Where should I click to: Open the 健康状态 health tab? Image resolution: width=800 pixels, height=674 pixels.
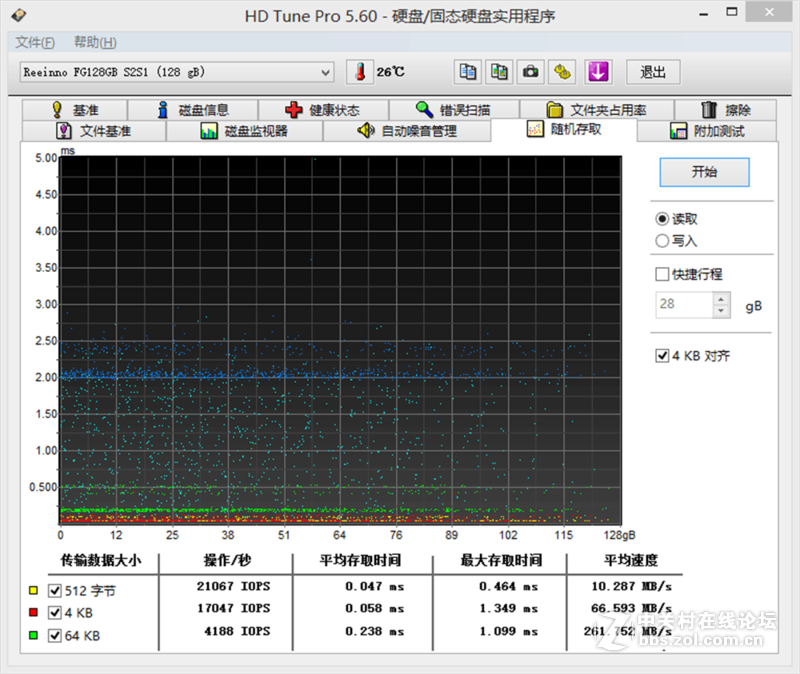[322, 110]
